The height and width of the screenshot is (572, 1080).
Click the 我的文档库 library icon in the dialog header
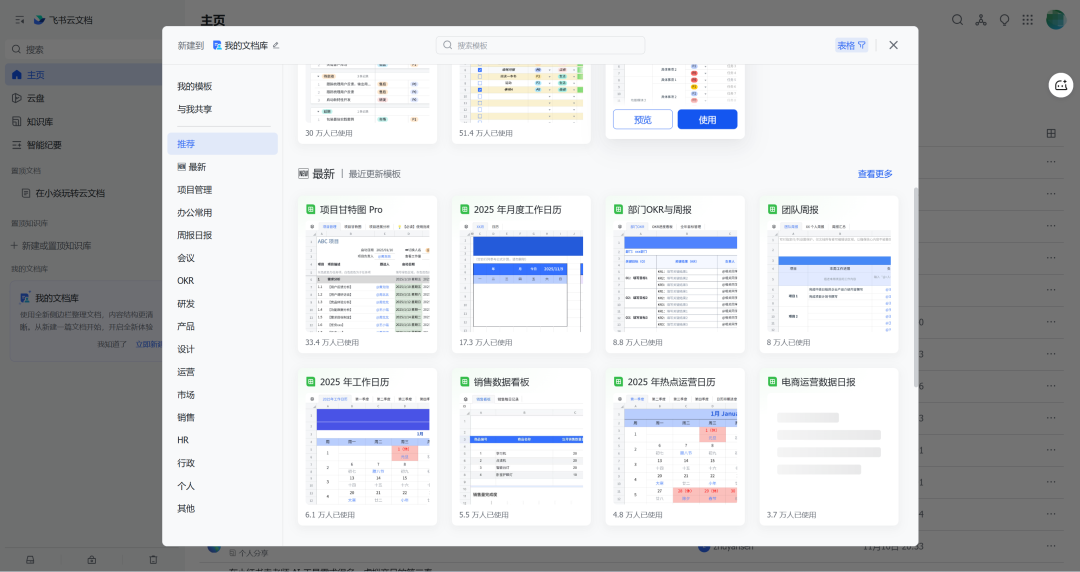point(217,45)
